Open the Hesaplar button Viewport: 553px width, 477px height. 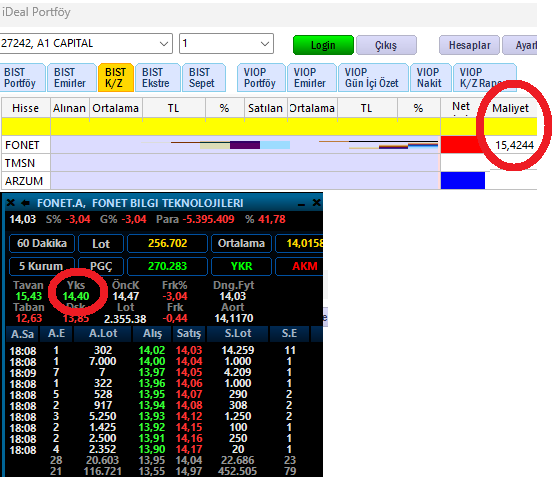click(x=469, y=45)
